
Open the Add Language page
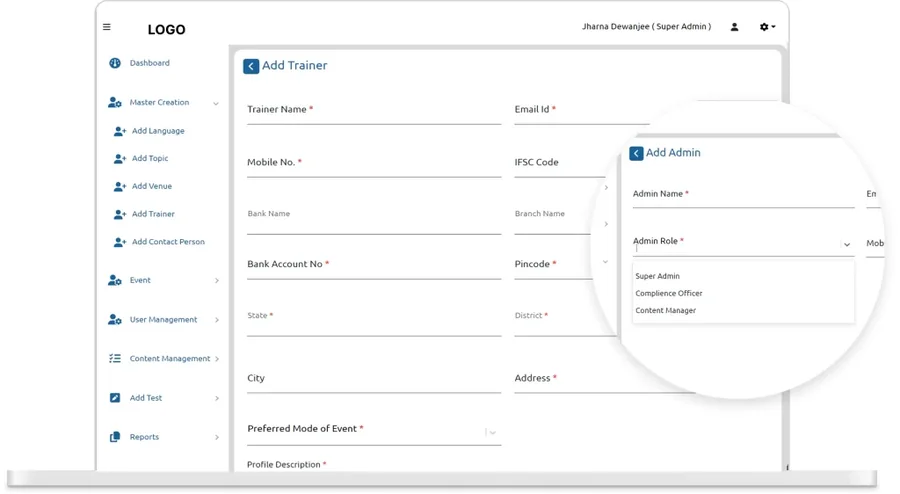tap(158, 131)
